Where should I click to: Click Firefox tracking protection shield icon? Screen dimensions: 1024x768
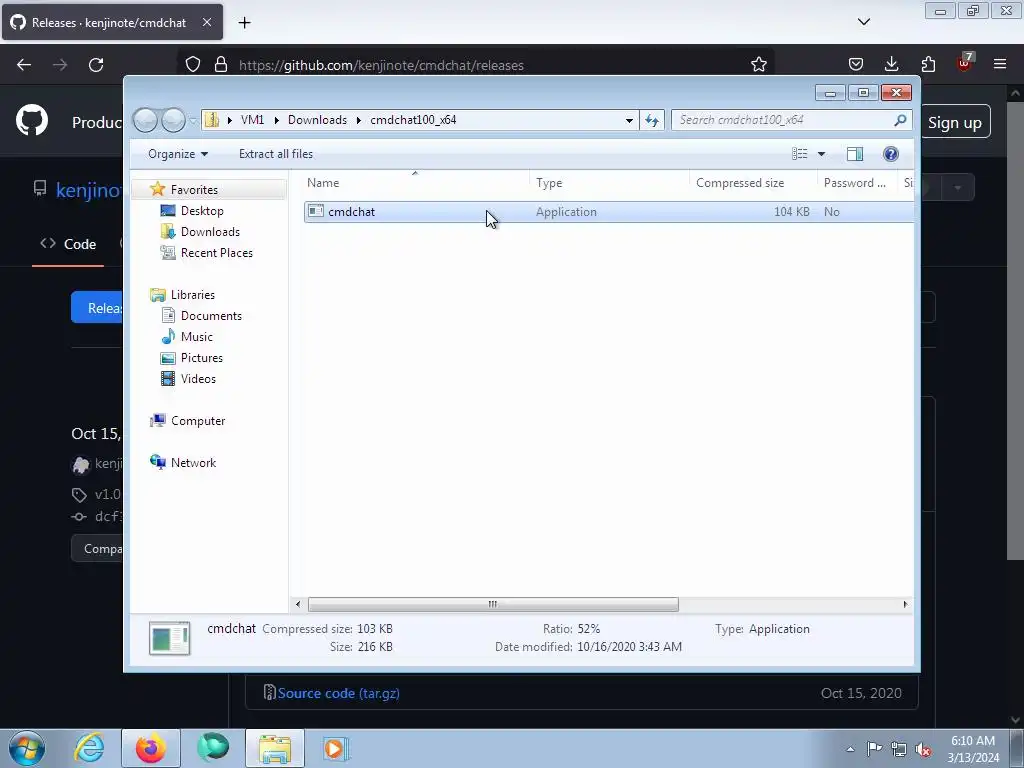[x=193, y=65]
